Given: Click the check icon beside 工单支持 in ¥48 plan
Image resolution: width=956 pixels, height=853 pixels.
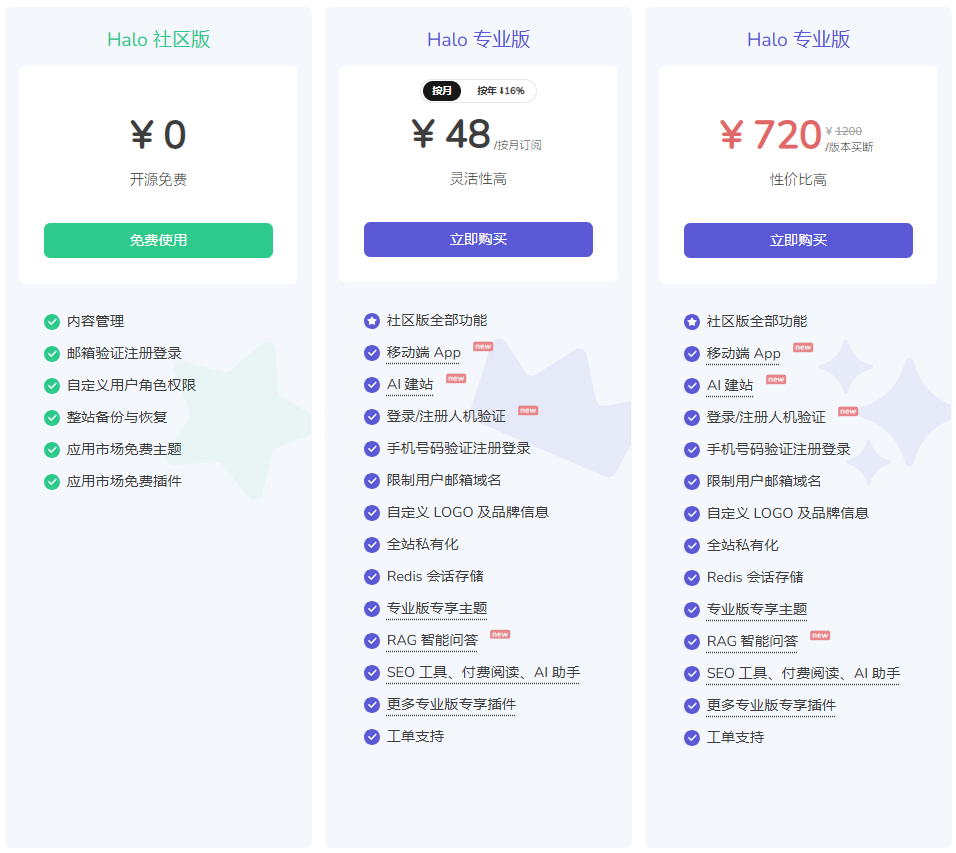Looking at the screenshot, I should 372,737.
